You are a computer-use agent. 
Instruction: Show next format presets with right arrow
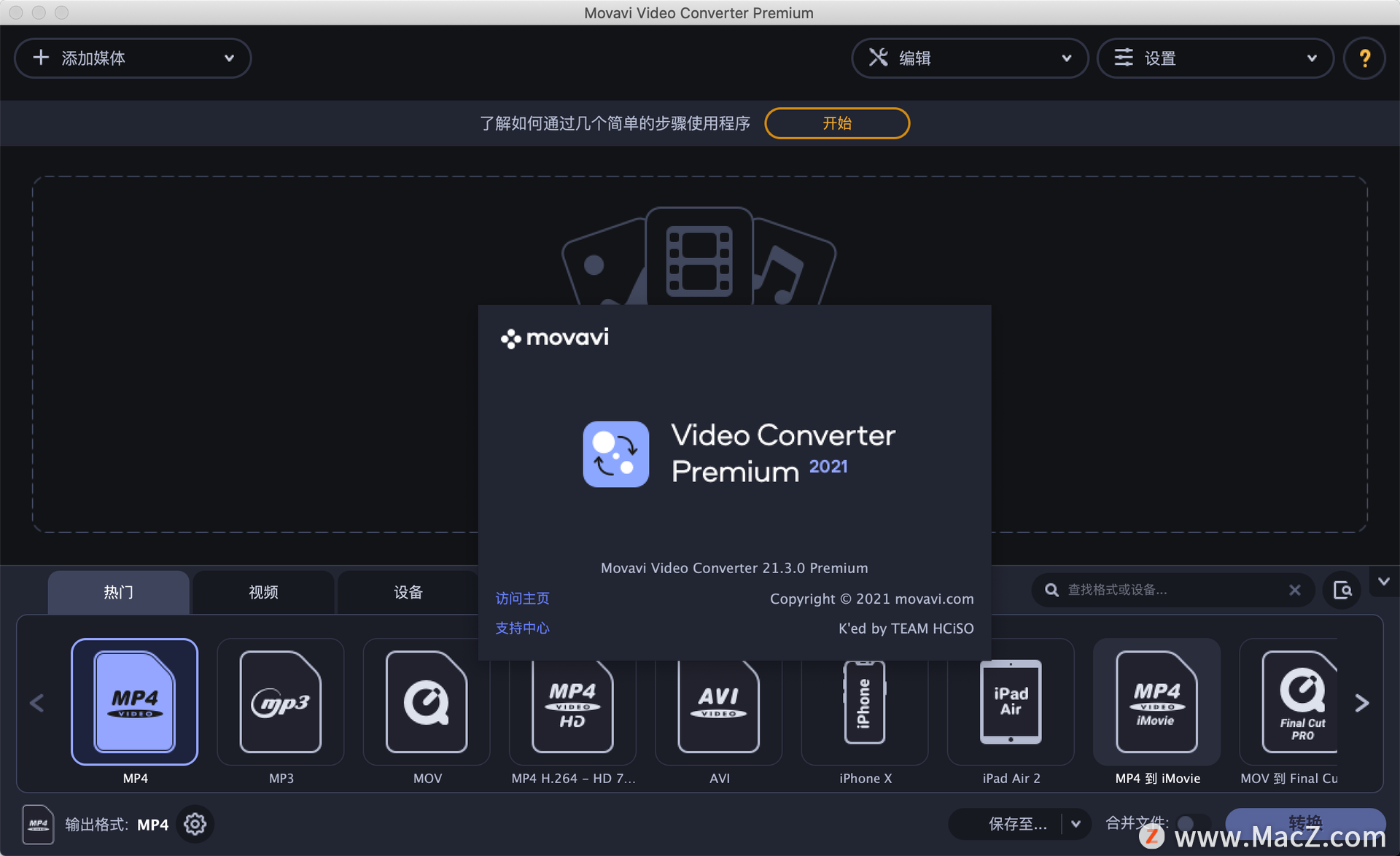point(1361,703)
